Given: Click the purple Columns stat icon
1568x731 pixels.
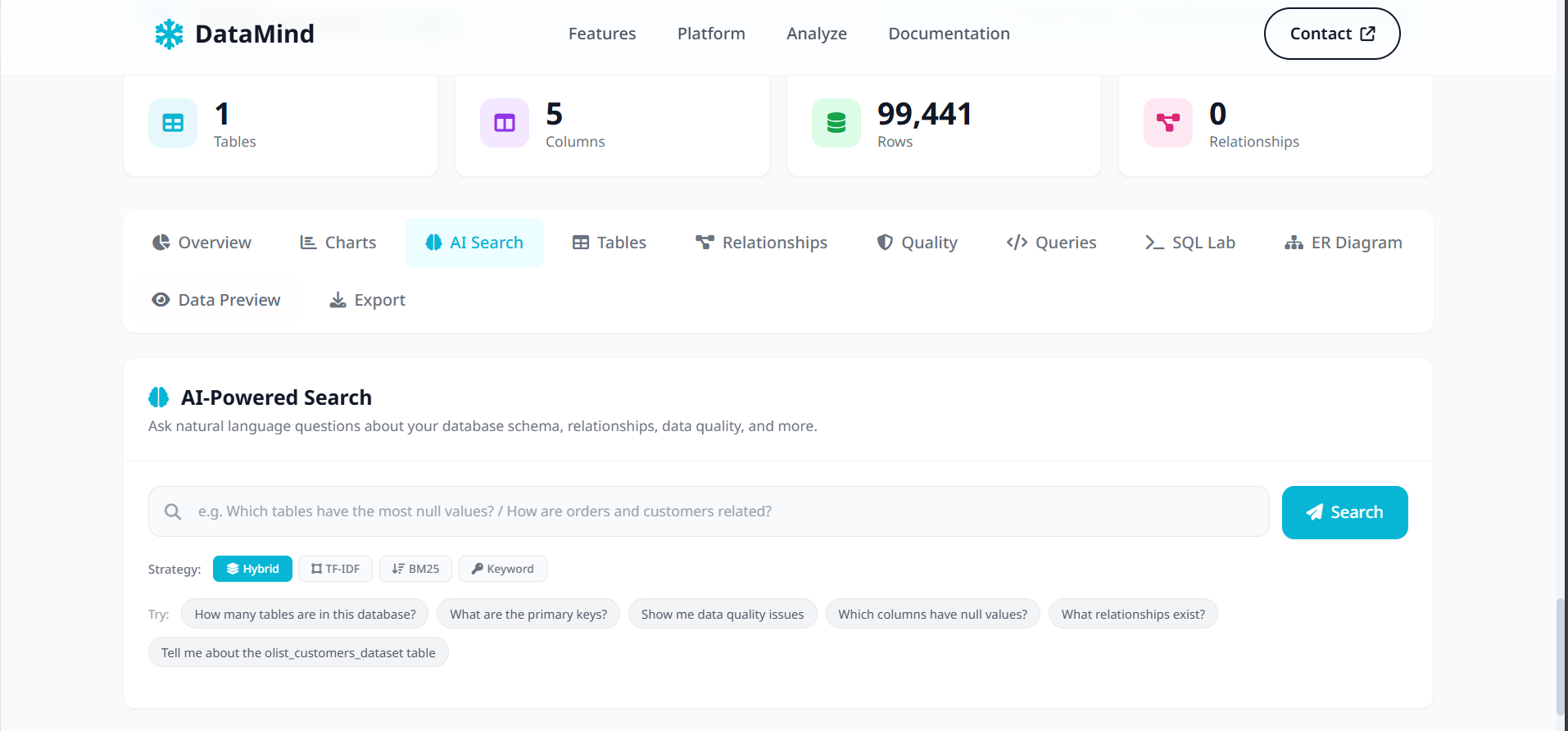Looking at the screenshot, I should point(505,123).
